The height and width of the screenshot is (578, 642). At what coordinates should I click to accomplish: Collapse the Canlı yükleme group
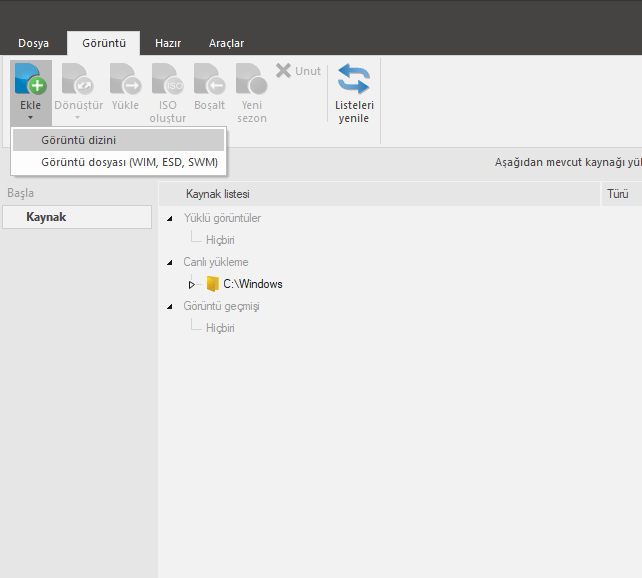(x=170, y=262)
